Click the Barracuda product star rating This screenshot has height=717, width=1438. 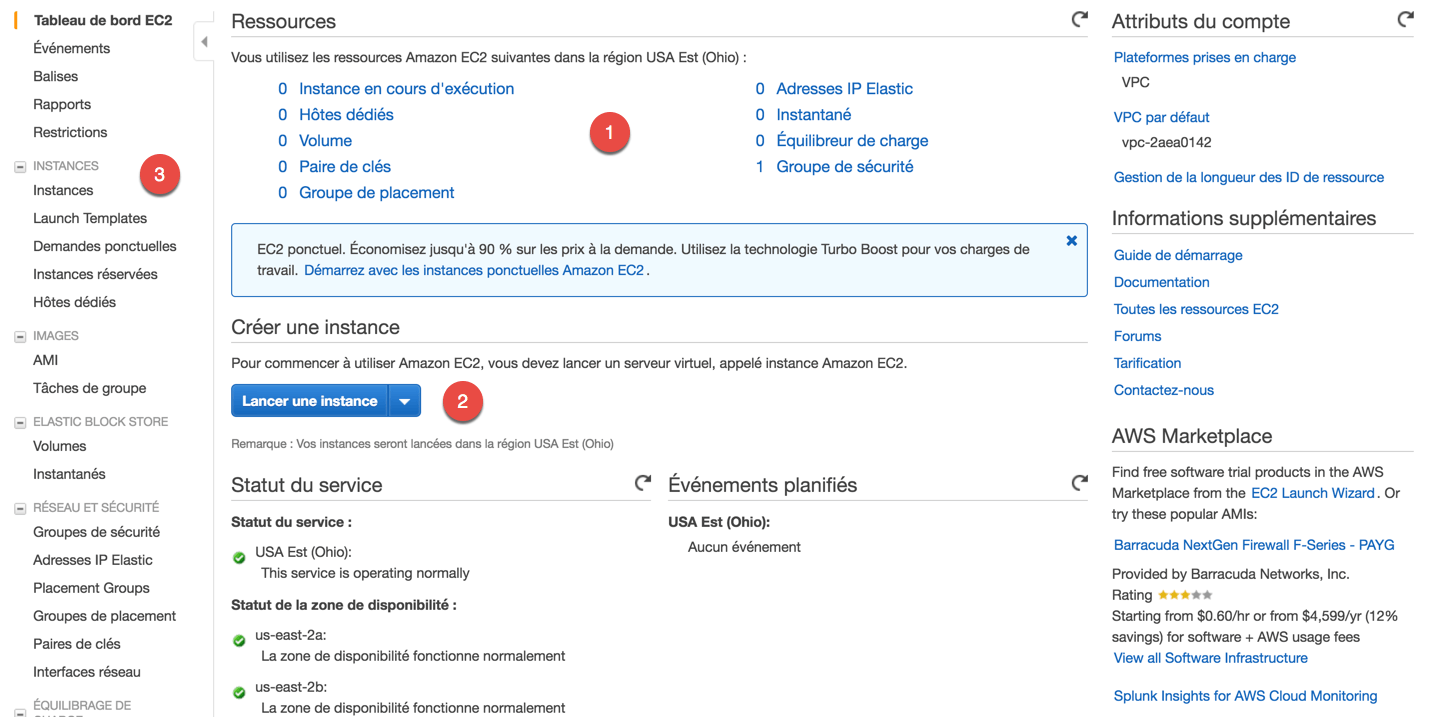[1185, 593]
